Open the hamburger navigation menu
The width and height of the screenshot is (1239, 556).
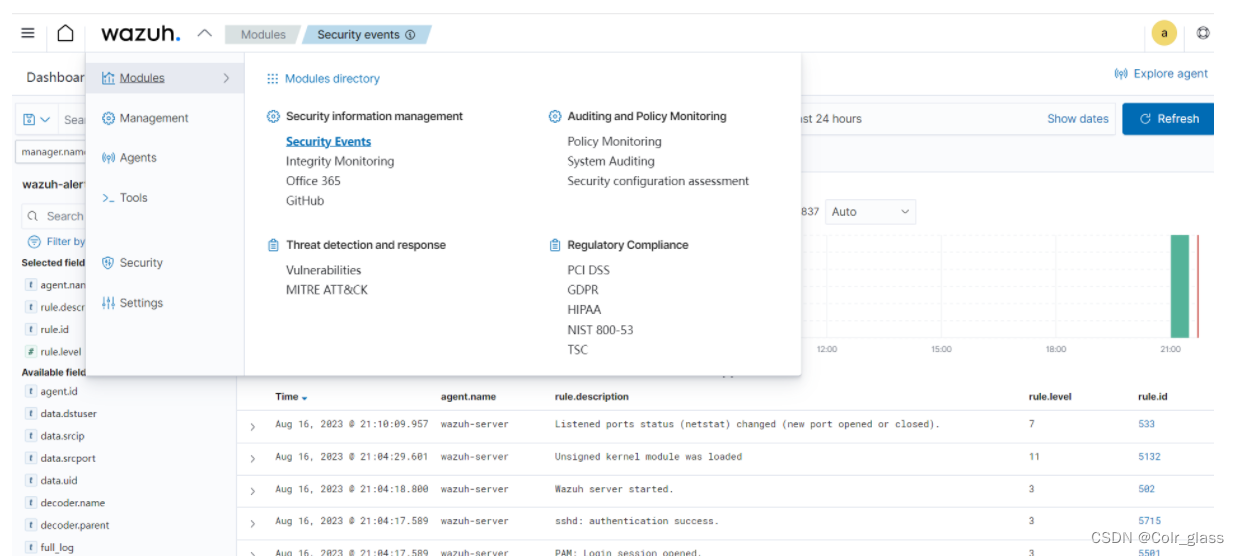pyautogui.click(x=28, y=33)
